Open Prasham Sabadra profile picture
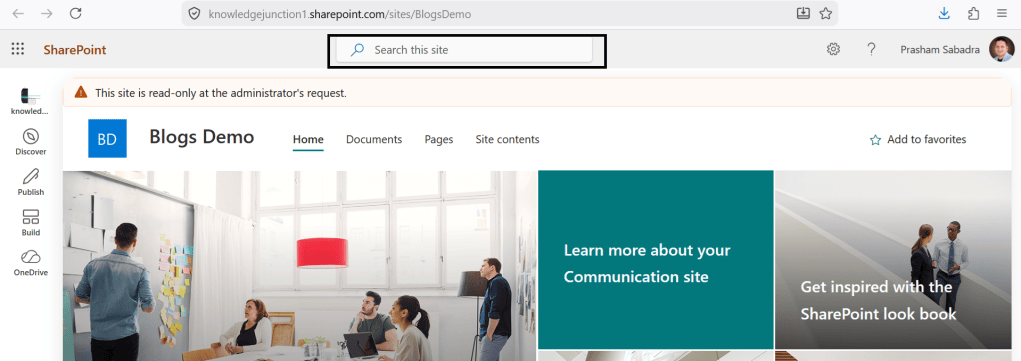 point(1001,50)
